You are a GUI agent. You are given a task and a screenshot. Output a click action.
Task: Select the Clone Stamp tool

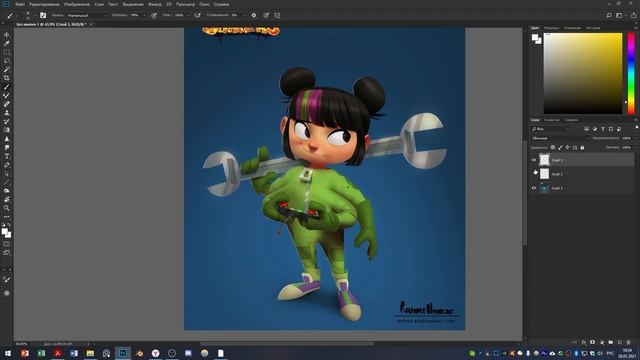(x=7, y=113)
